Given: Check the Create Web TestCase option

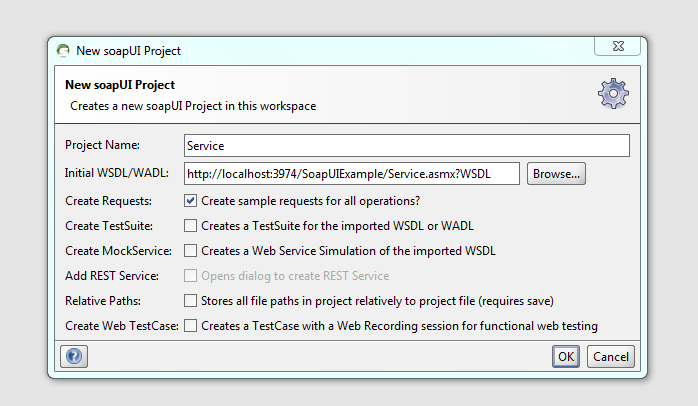Looking at the screenshot, I should [191, 325].
